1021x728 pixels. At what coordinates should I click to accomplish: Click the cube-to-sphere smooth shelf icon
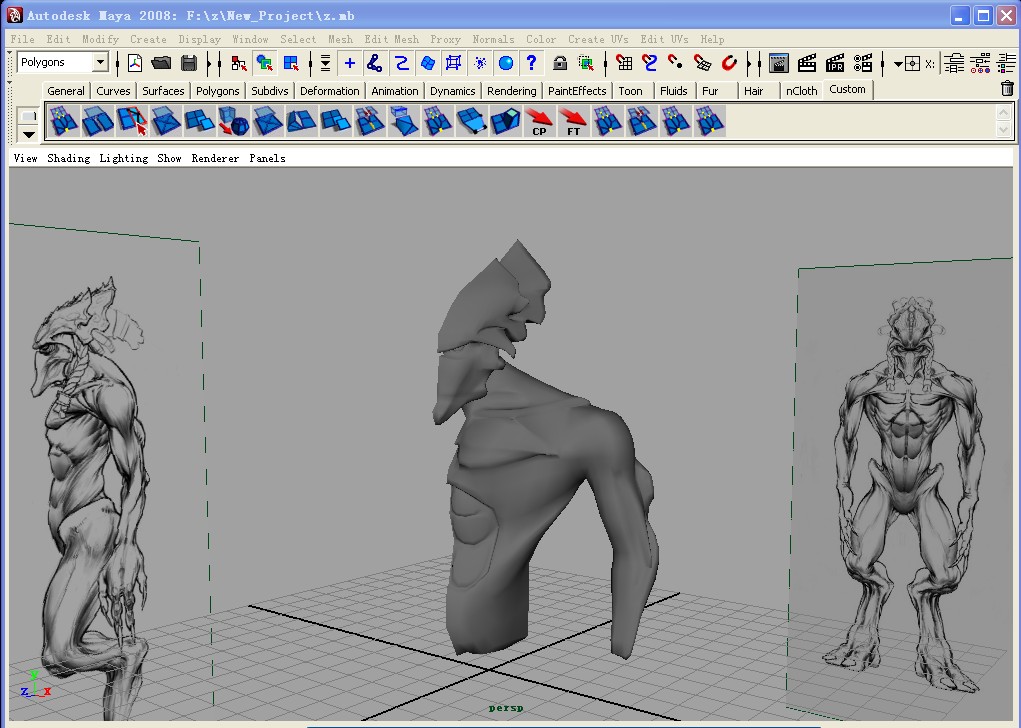[x=233, y=122]
